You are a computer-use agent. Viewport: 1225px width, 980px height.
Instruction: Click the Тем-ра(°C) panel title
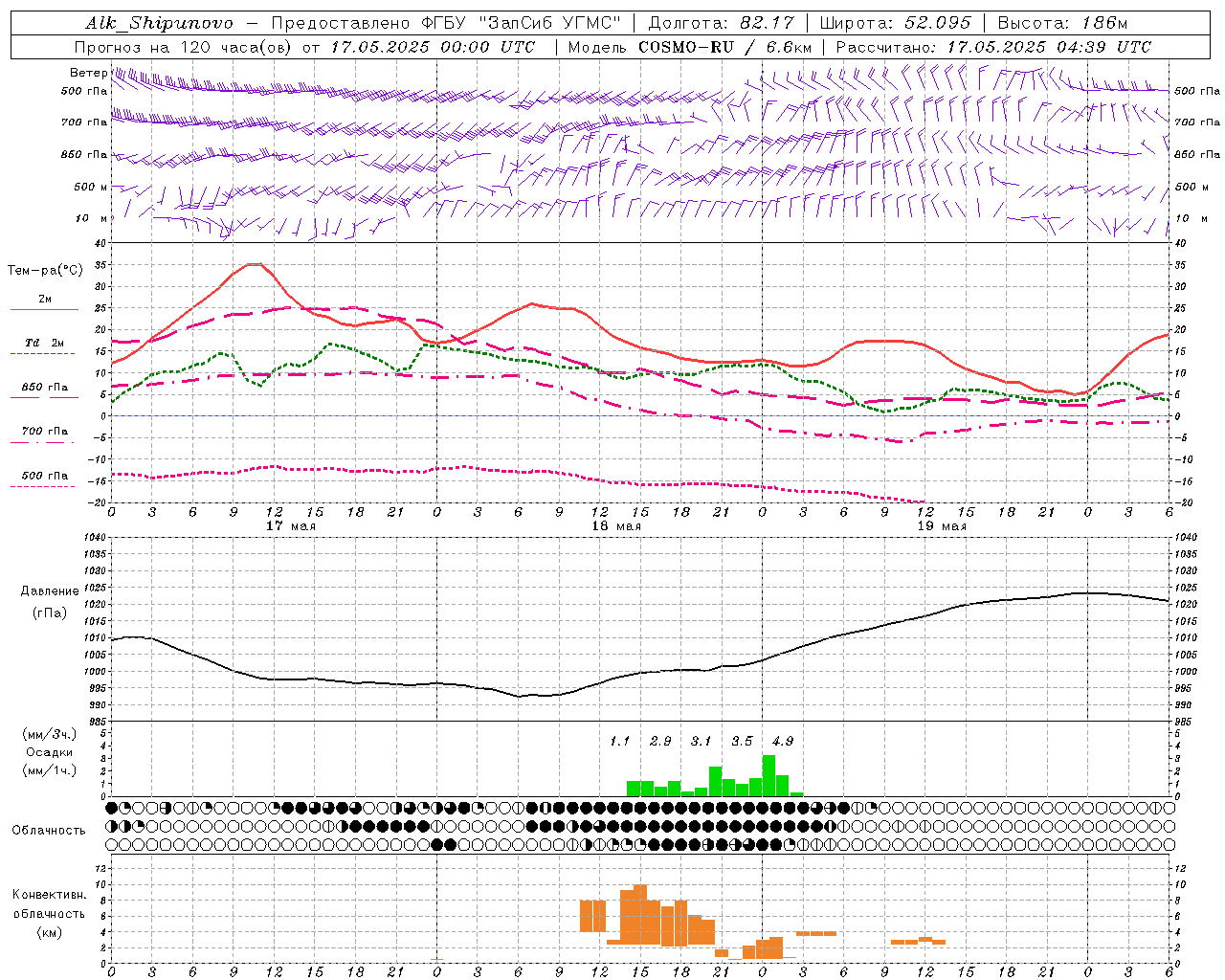(x=45, y=270)
